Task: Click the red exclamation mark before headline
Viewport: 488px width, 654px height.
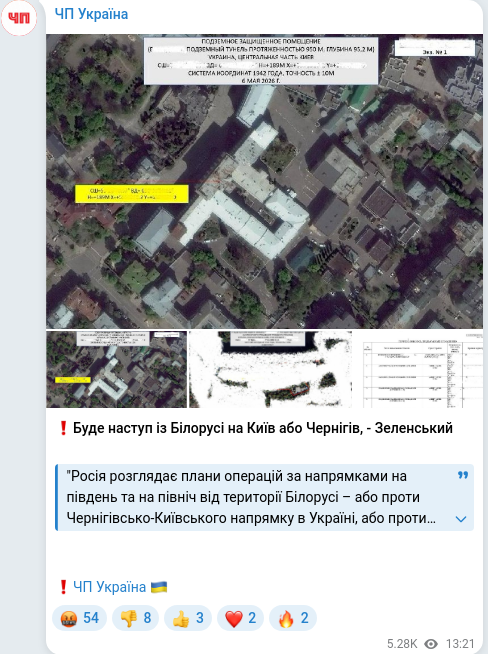Action: click(x=63, y=428)
